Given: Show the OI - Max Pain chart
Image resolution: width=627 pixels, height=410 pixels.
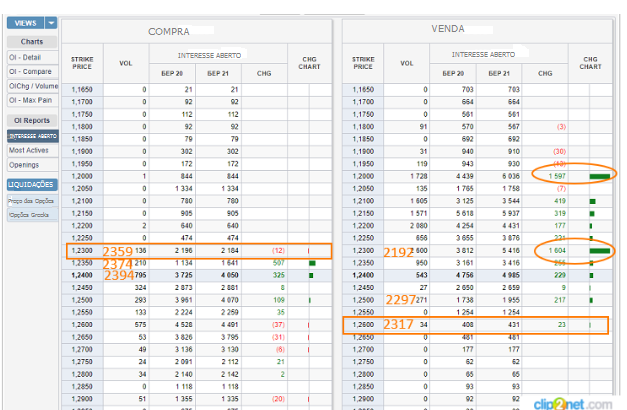Looking at the screenshot, I should coord(31,99).
